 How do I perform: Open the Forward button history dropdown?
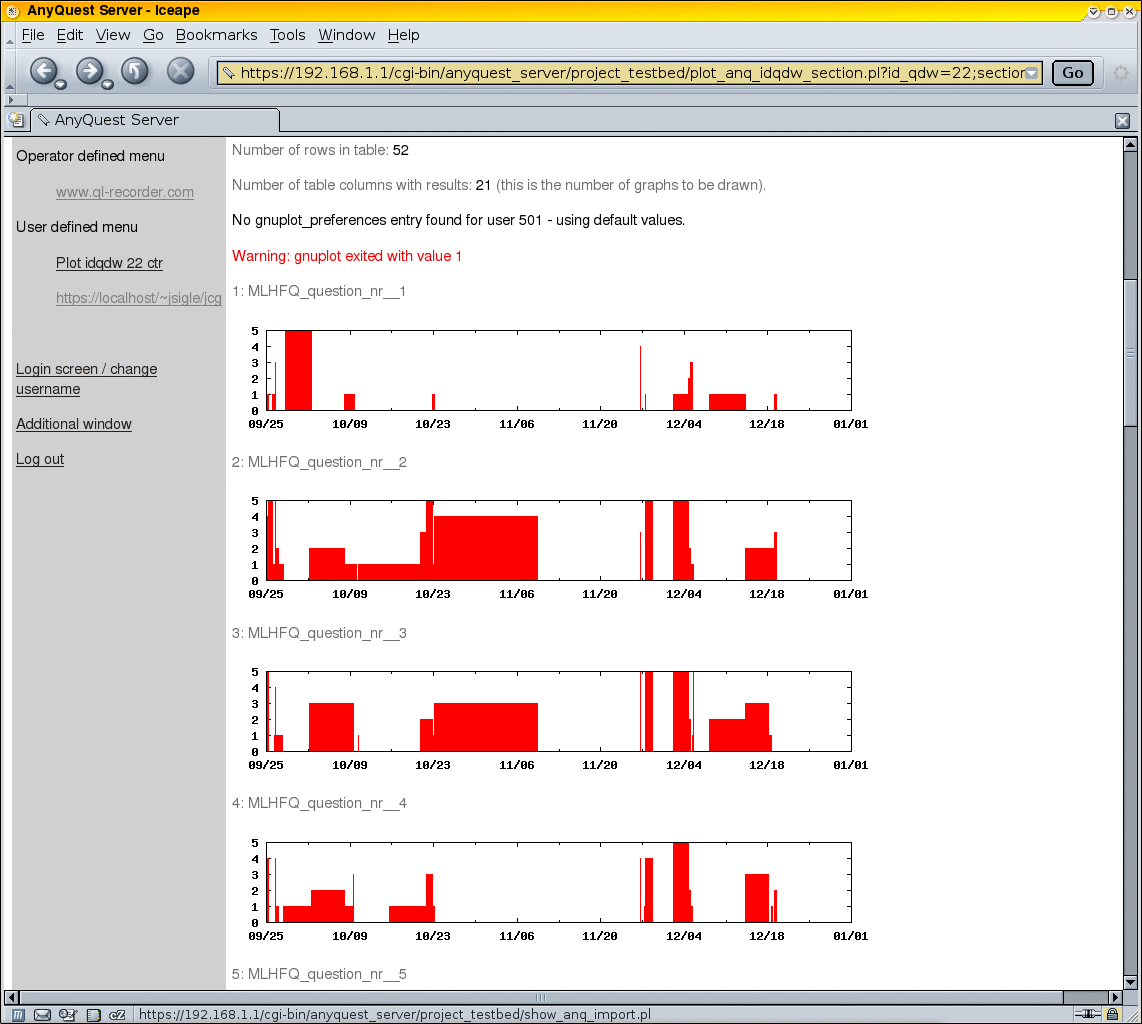pos(108,84)
